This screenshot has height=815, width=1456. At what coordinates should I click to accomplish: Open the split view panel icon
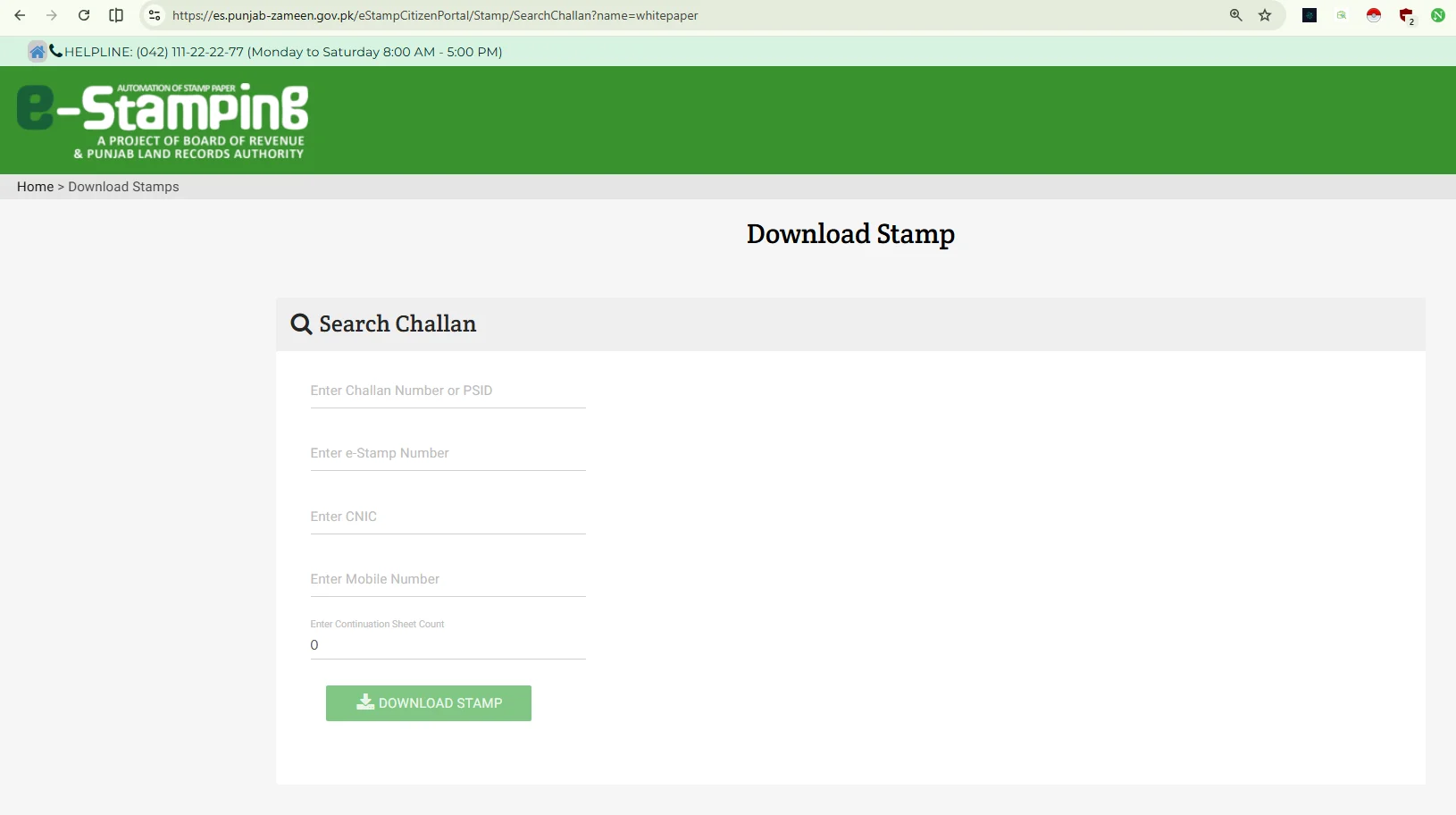tap(116, 15)
